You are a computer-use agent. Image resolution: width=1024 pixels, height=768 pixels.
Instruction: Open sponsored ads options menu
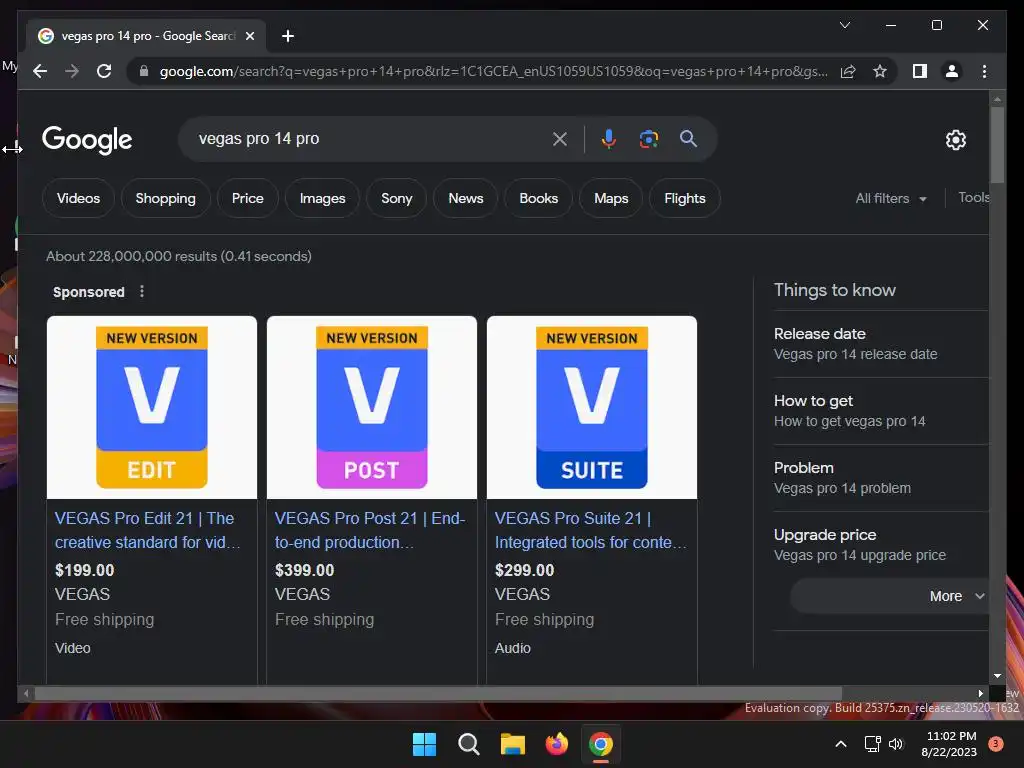tap(142, 291)
